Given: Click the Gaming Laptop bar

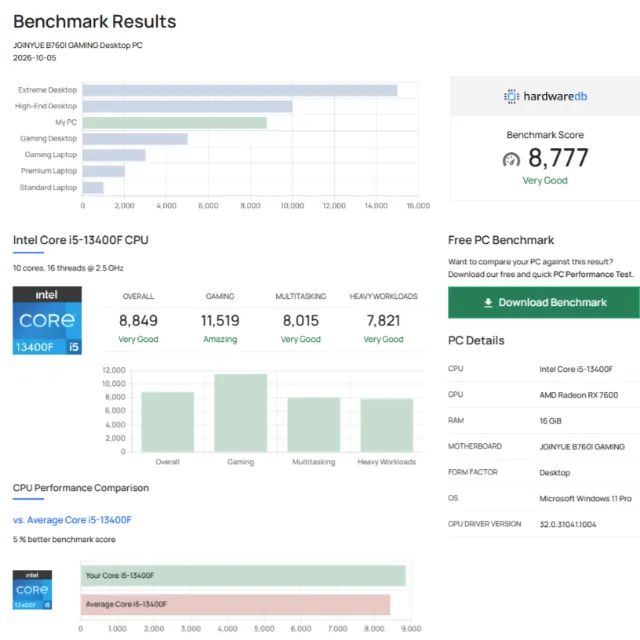Looking at the screenshot, I should 114,155.
